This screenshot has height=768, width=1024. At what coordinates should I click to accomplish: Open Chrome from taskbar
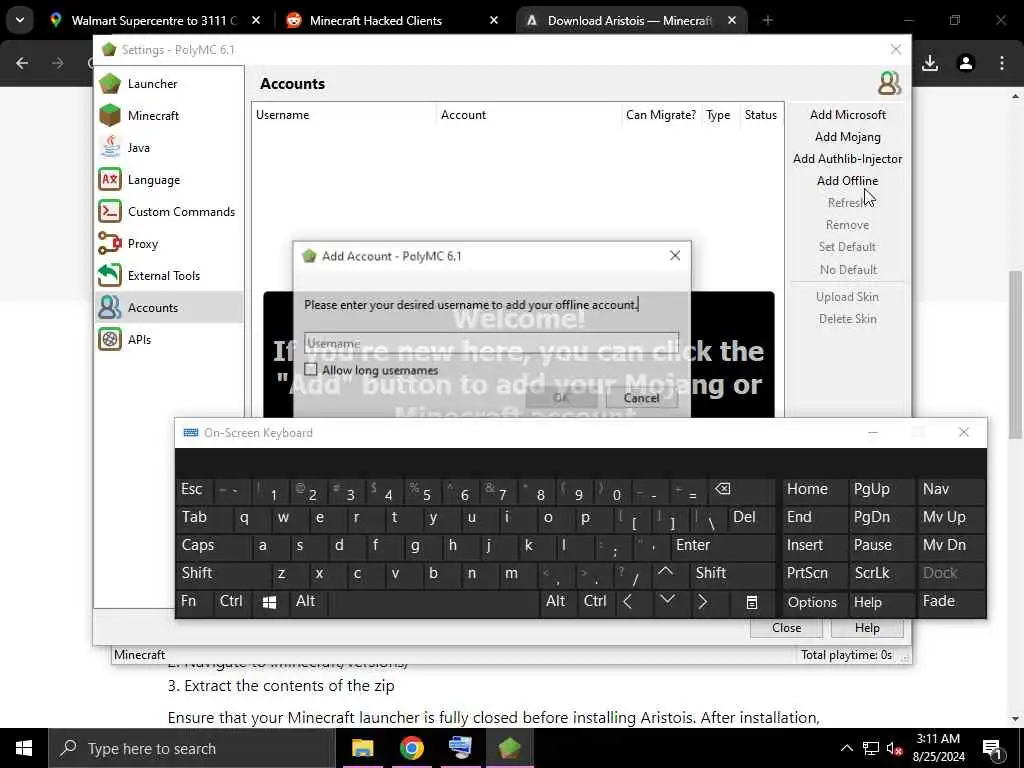pos(411,748)
